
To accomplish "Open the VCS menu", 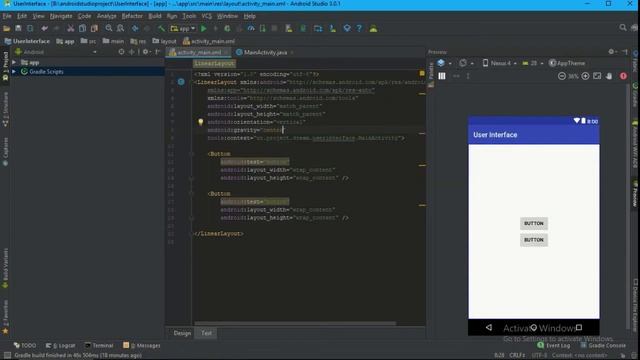I will pyautogui.click(x=207, y=16).
